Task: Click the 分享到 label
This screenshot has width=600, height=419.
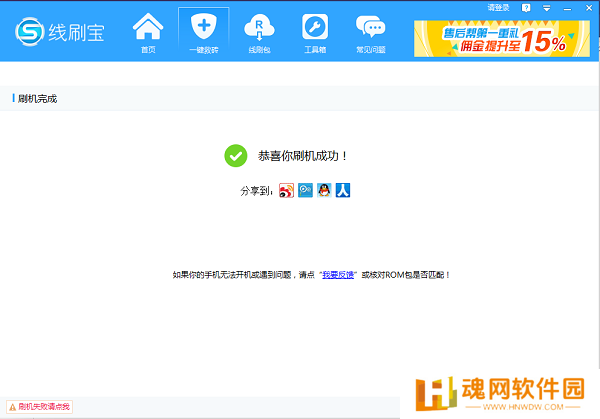Action: [256, 191]
